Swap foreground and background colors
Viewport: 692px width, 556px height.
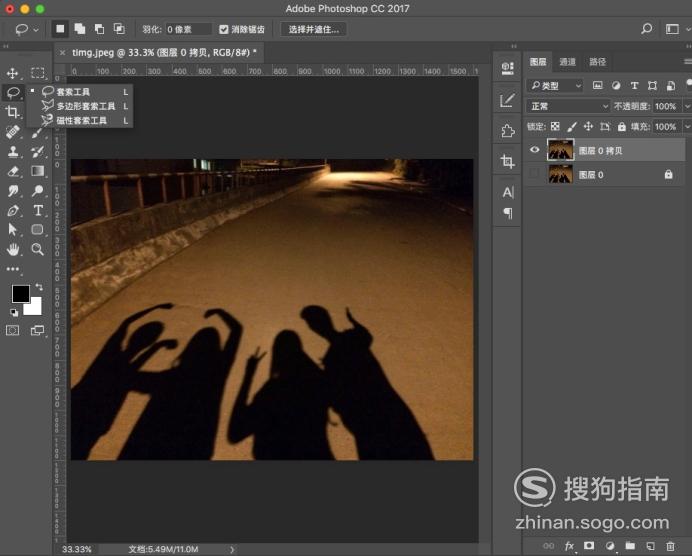(39, 287)
